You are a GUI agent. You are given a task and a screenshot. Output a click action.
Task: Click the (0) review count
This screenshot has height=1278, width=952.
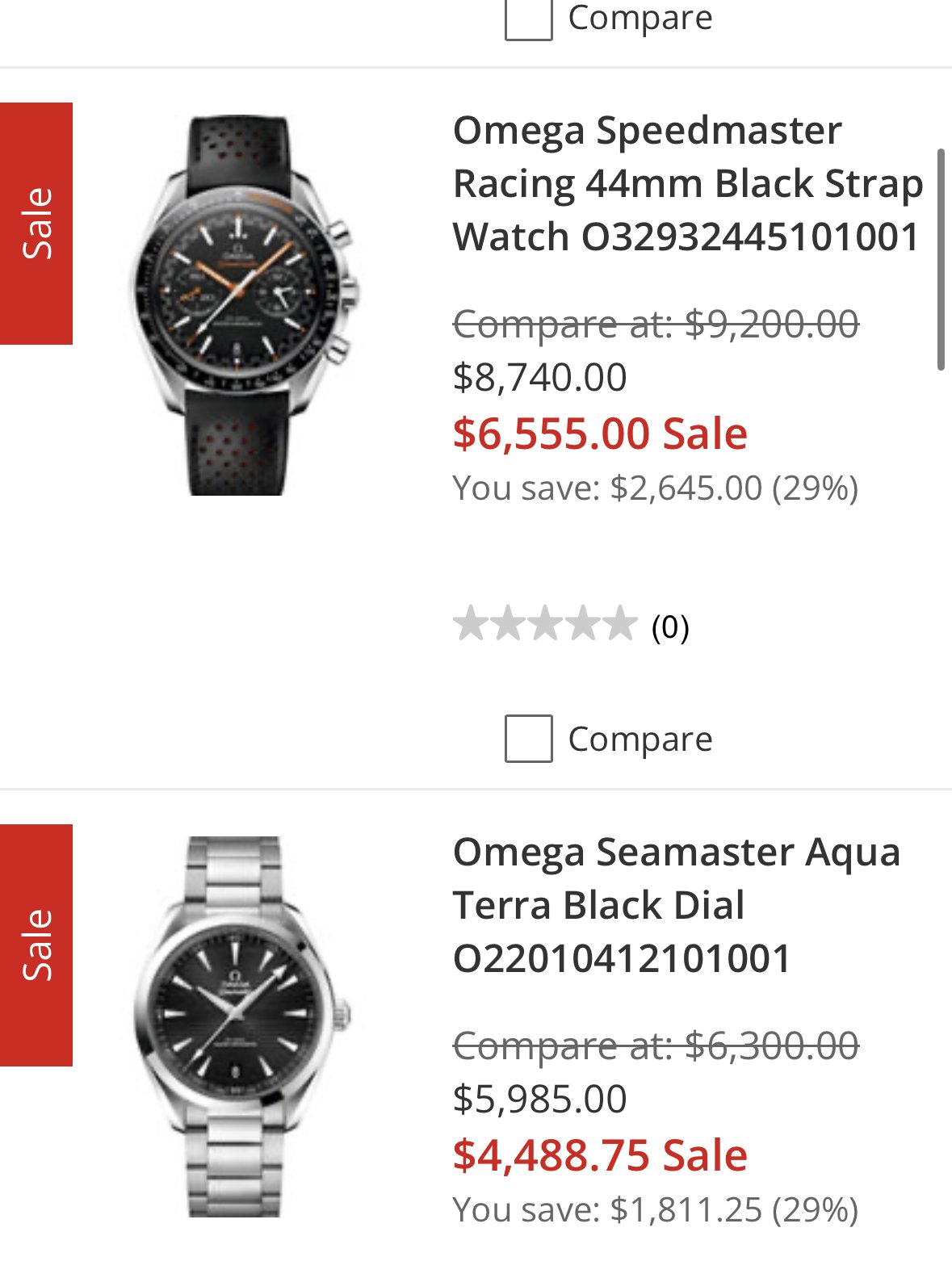point(670,626)
